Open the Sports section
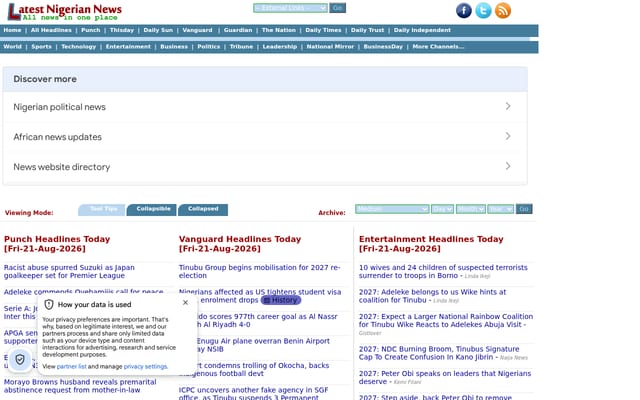 pos(42,47)
